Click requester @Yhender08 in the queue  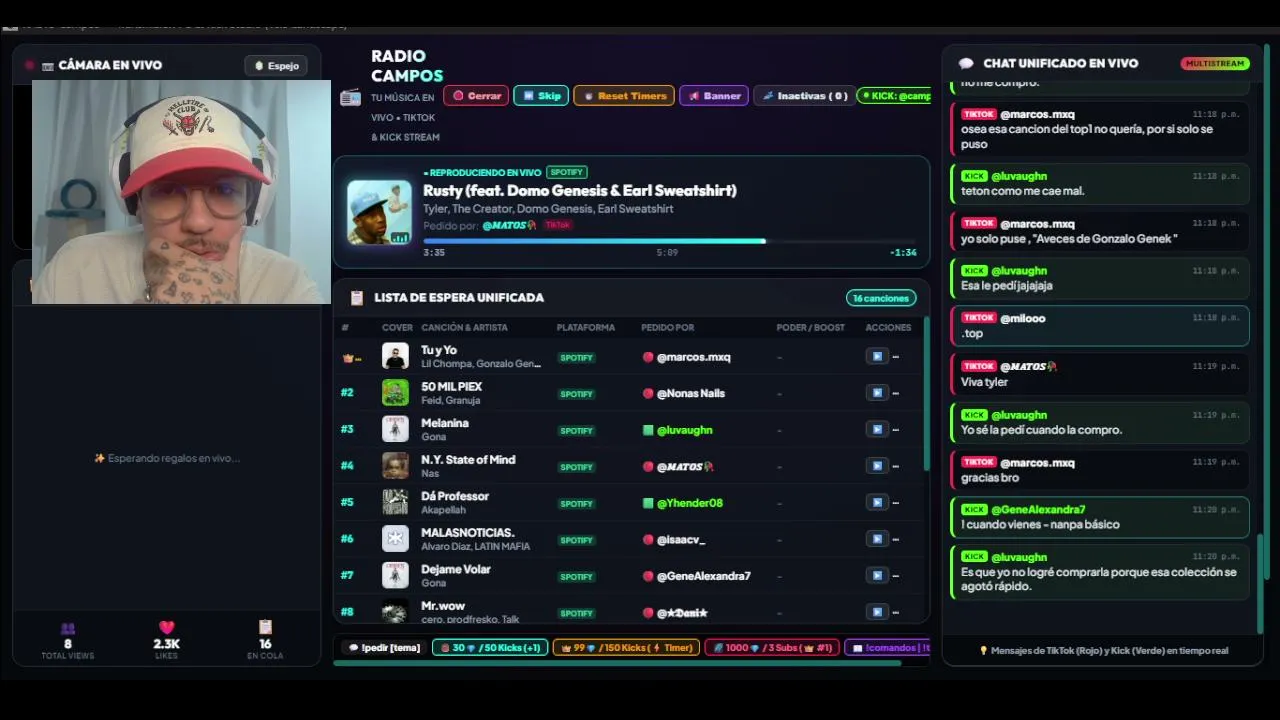point(690,503)
